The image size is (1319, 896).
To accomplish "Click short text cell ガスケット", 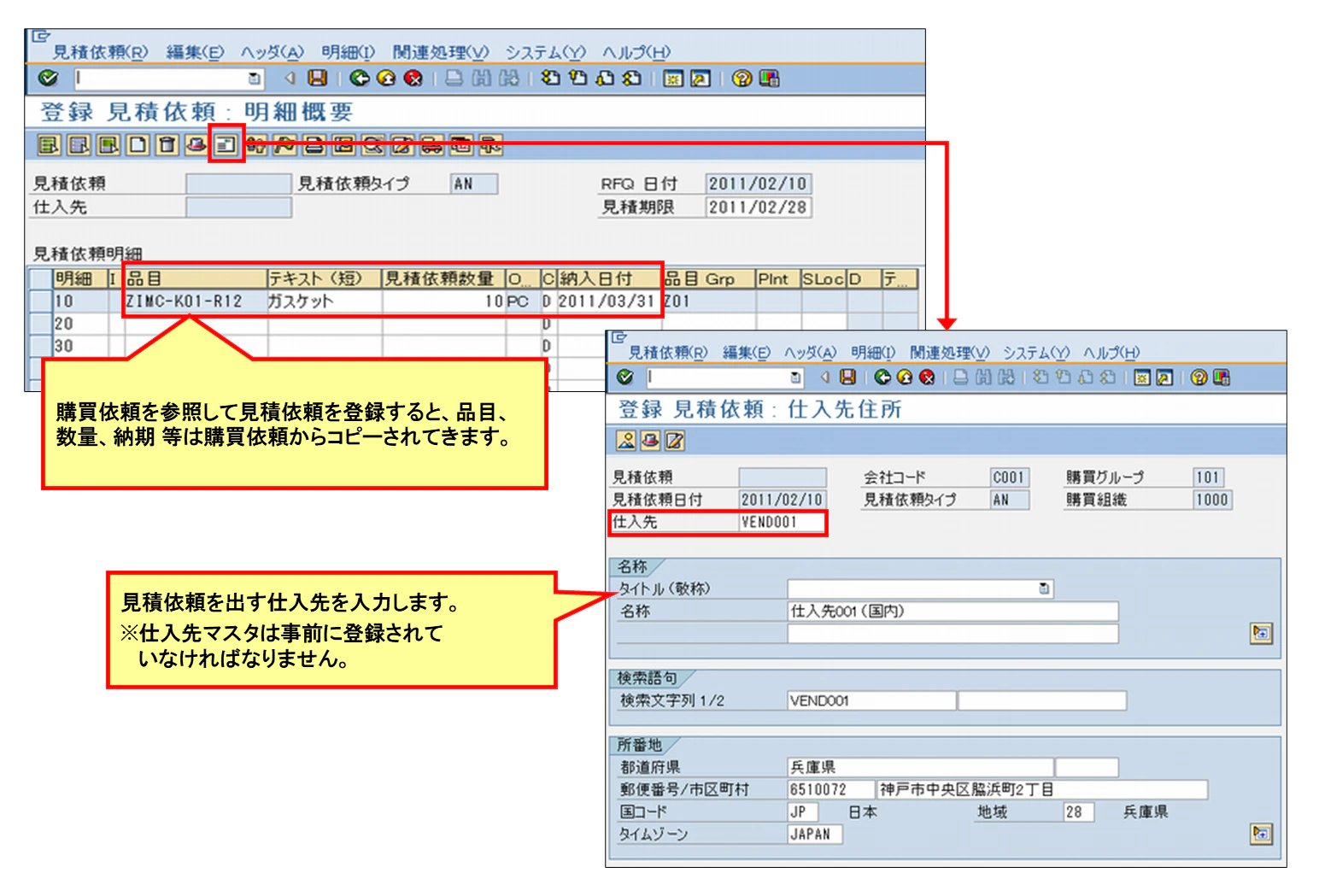I will click(x=324, y=301).
